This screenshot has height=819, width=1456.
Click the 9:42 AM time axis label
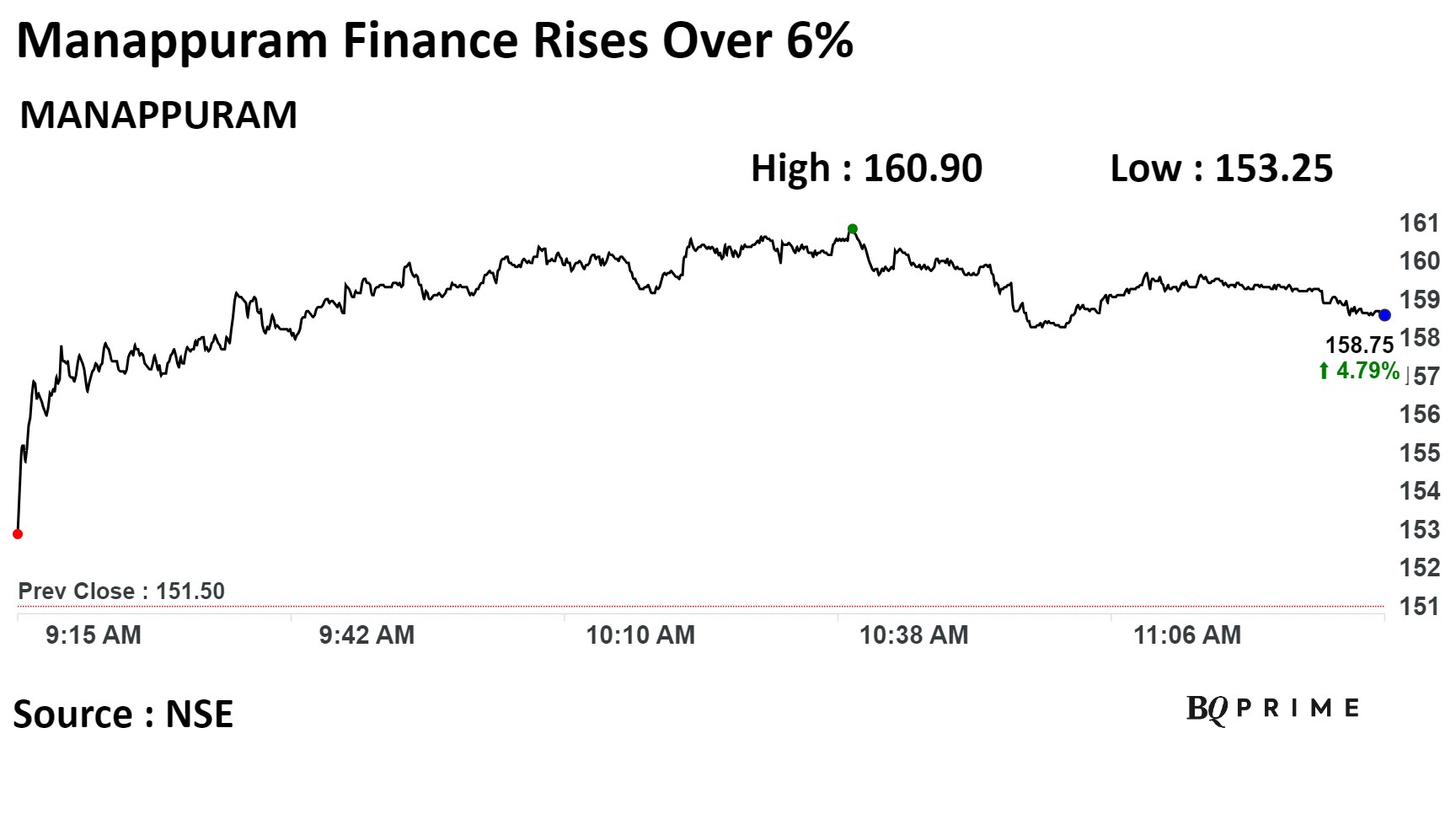click(367, 634)
